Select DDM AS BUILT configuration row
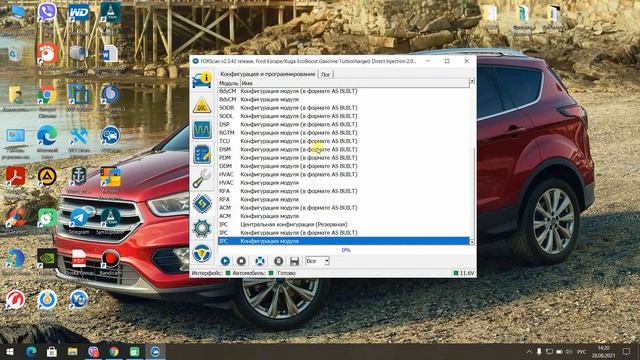 (x=344, y=166)
